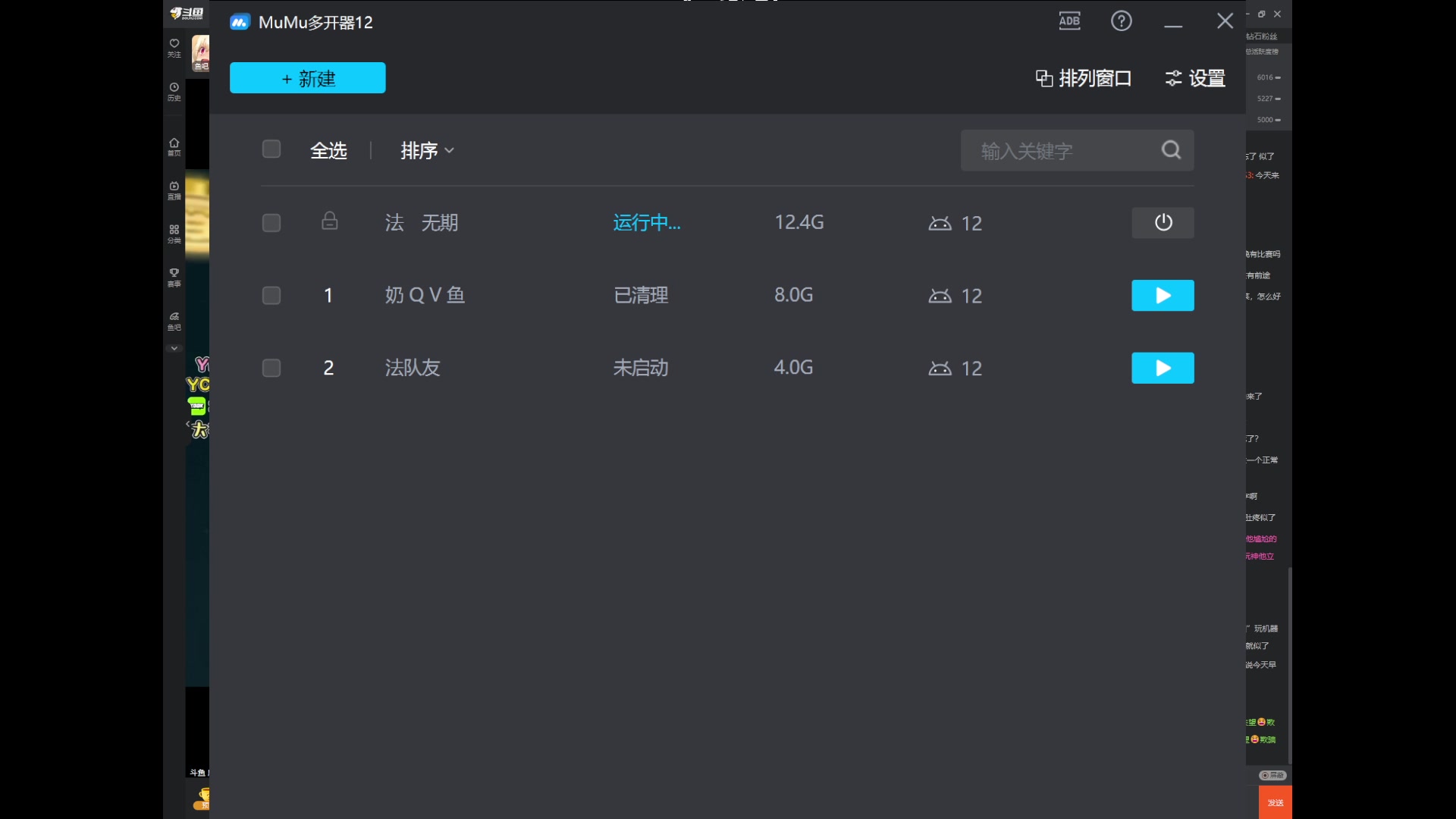Click the MuMu logo icon in title bar
The width and height of the screenshot is (1456, 819).
240,22
